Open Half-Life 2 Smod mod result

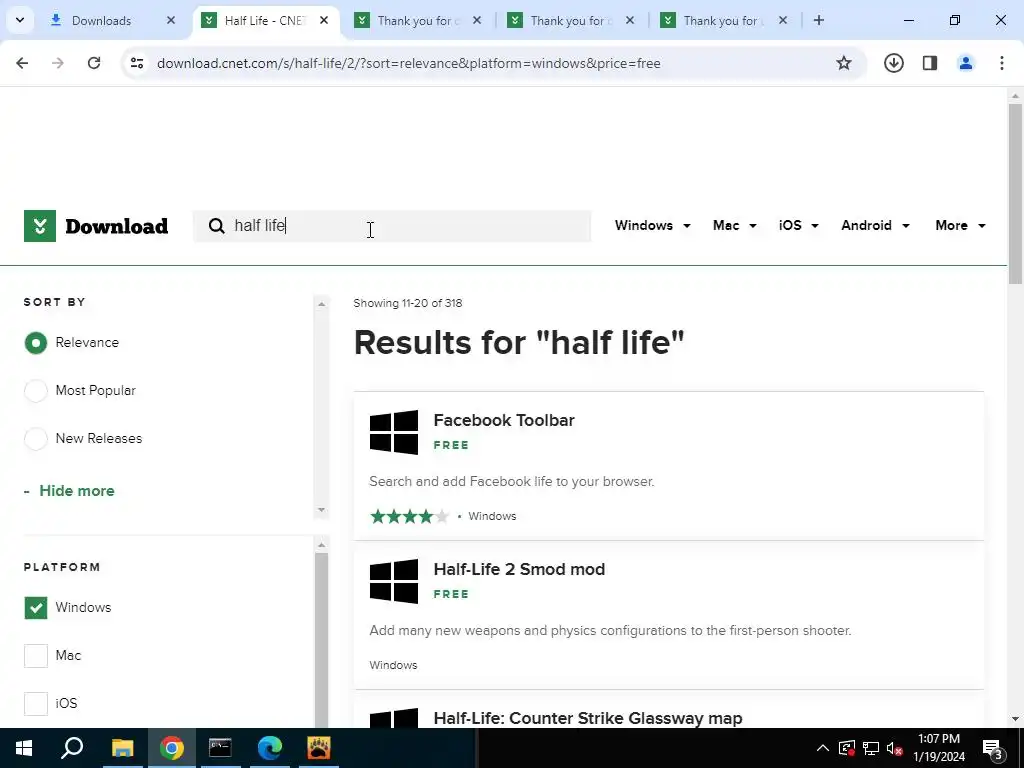[x=519, y=569]
